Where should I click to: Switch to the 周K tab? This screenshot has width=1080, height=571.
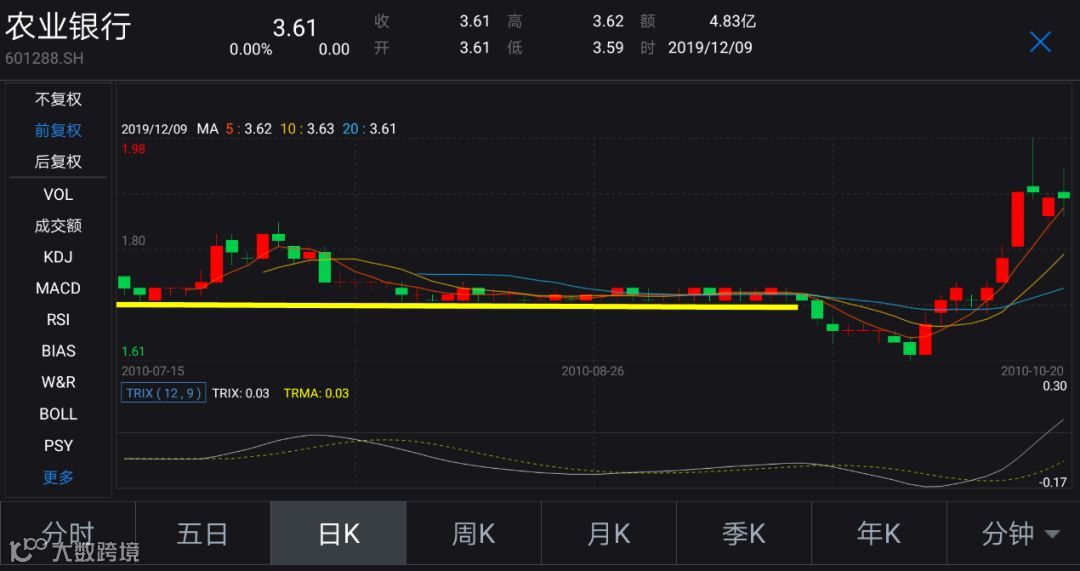tap(473, 534)
